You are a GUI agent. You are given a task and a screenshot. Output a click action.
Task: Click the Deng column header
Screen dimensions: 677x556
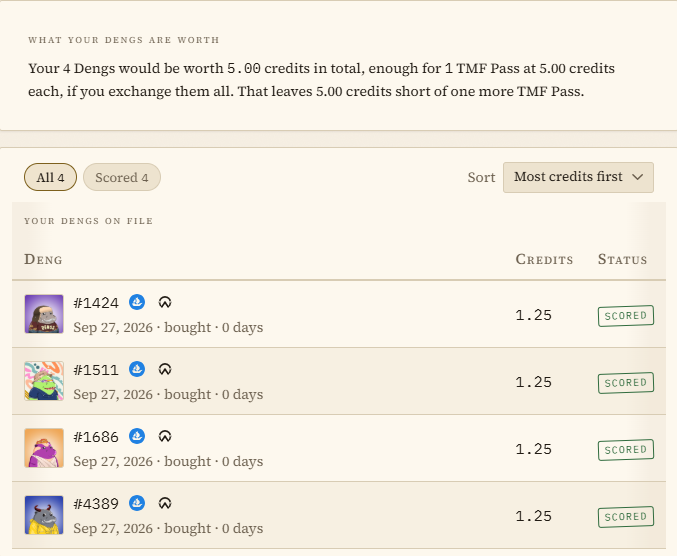43,259
